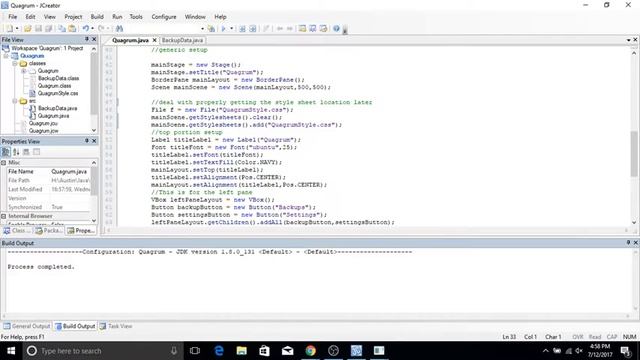The image size is (640, 360).
Task: Switch to the Class view bottom tab
Action: (x=17, y=231)
